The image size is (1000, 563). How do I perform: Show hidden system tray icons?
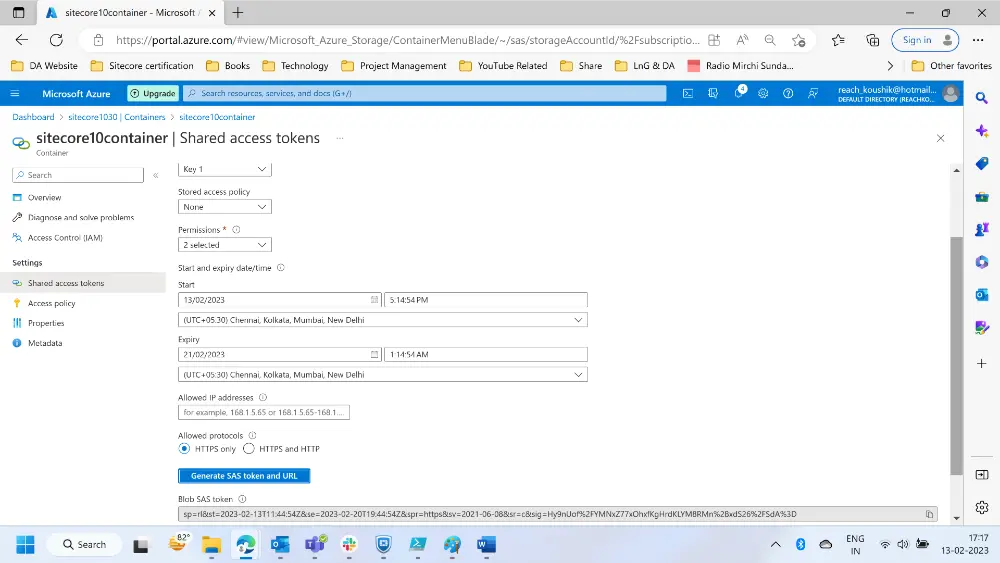pos(776,545)
